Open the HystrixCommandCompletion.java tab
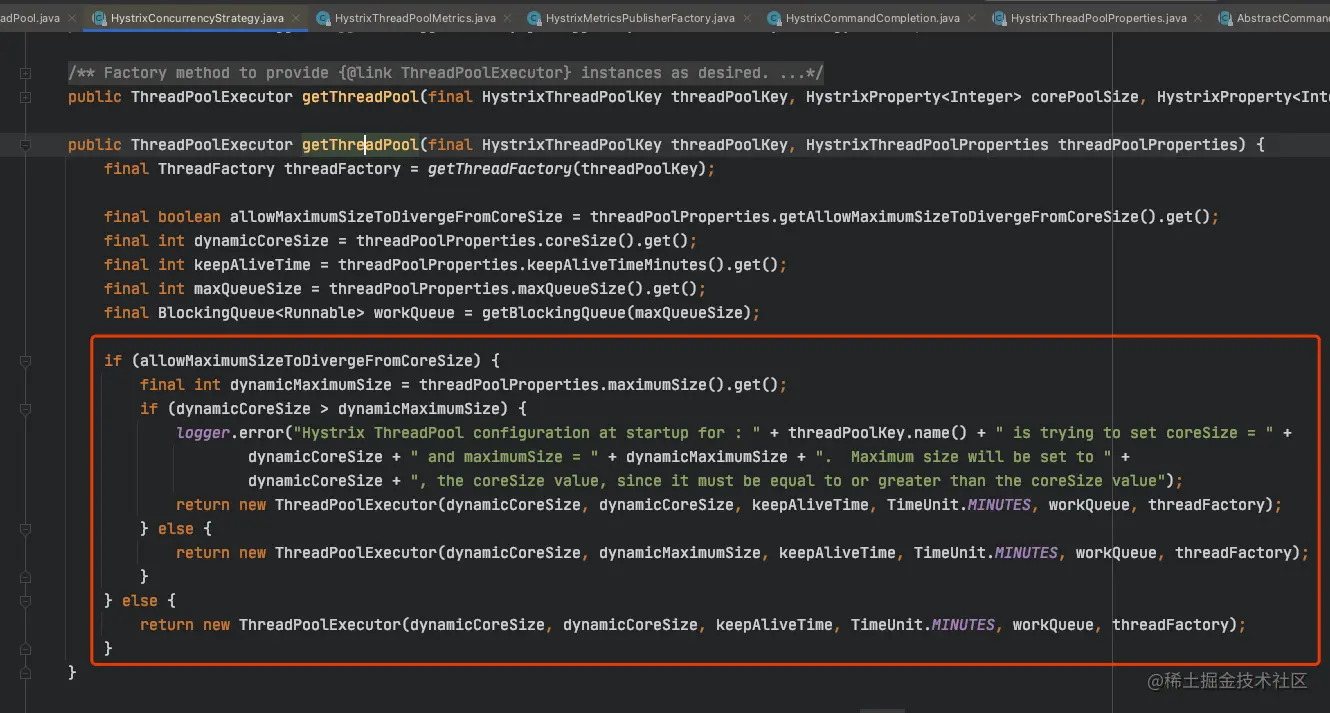The width and height of the screenshot is (1330, 713). coord(872,18)
